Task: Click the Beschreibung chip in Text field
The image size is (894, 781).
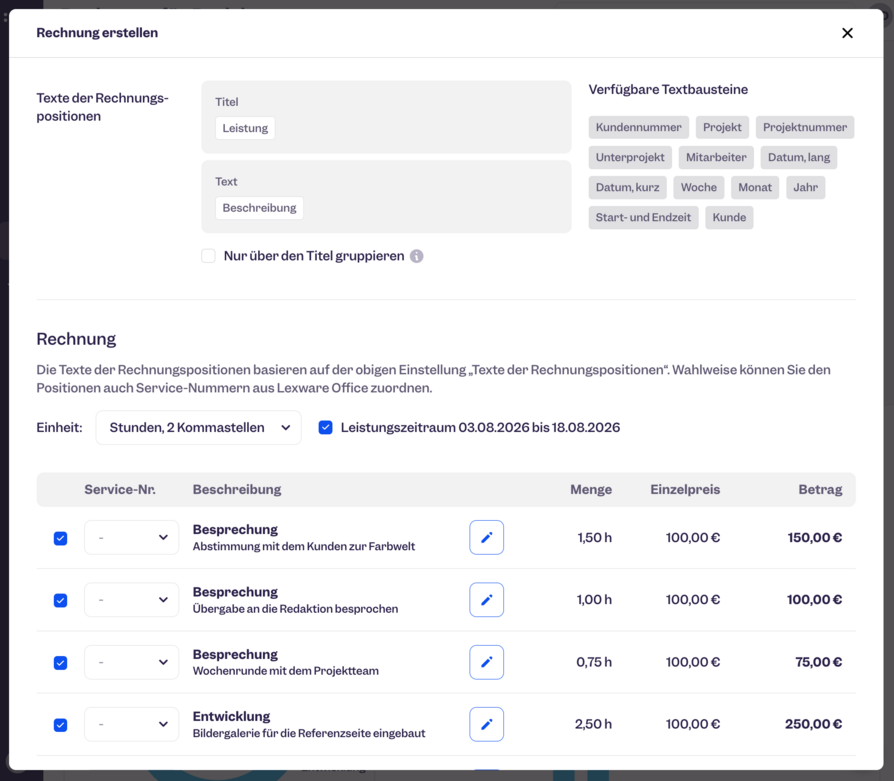Action: (x=259, y=208)
